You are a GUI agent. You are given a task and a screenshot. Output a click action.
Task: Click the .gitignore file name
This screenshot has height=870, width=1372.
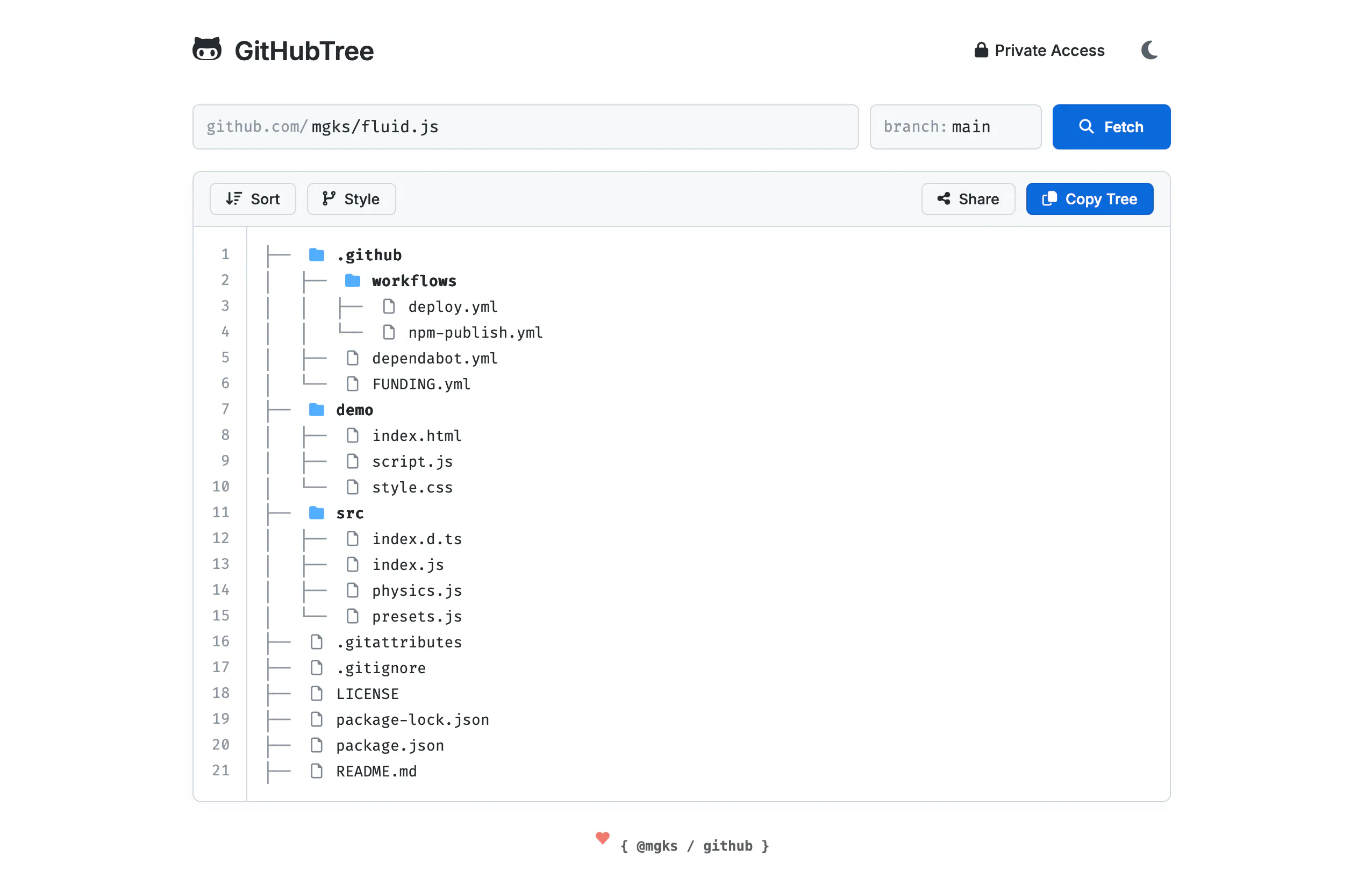tap(381, 668)
